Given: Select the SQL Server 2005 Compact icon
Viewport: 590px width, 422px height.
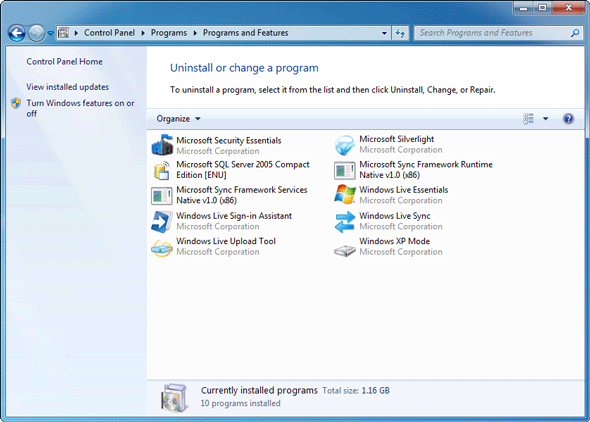Looking at the screenshot, I should pyautogui.click(x=162, y=170).
